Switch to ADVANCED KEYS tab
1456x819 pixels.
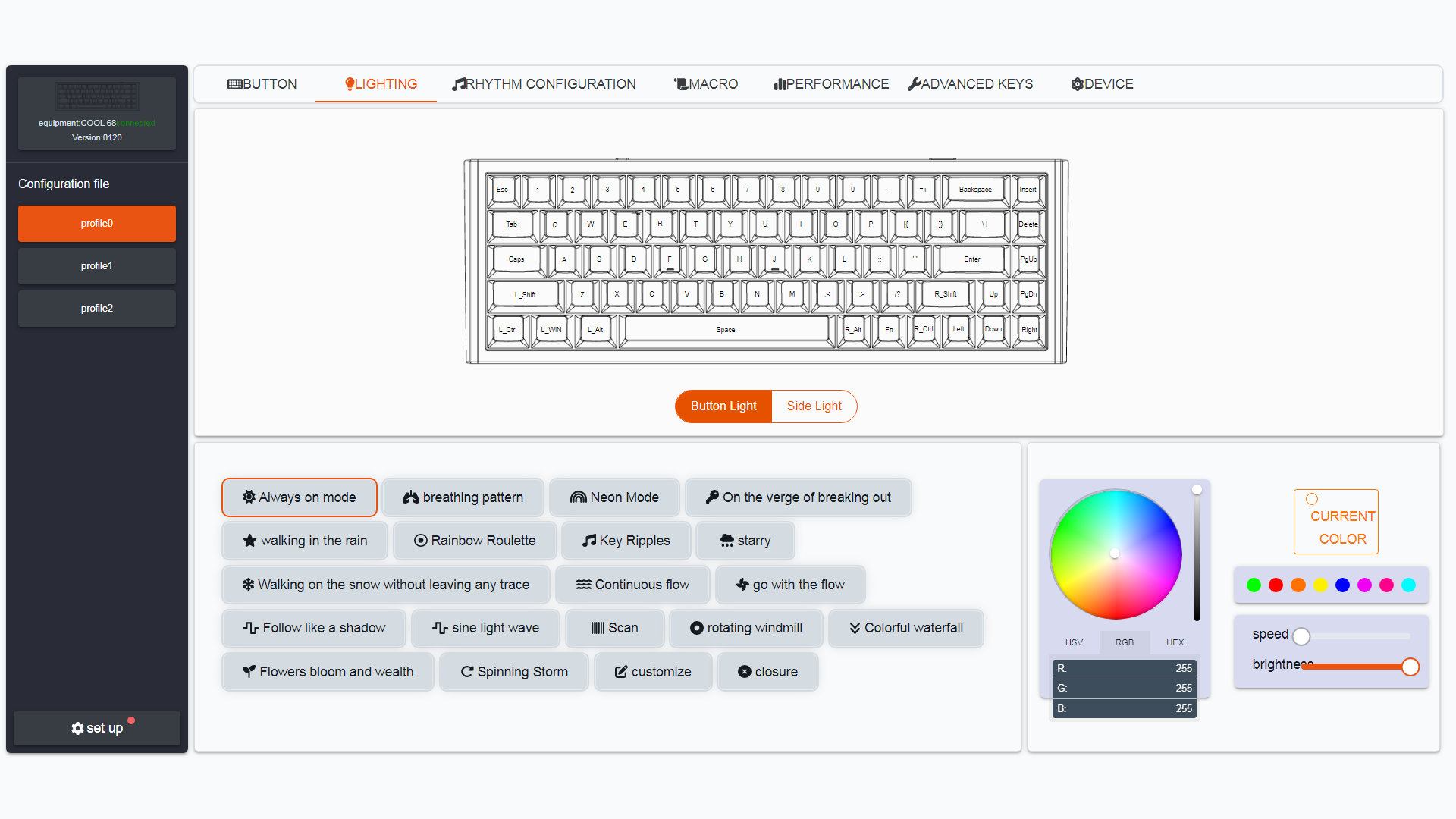pos(970,84)
